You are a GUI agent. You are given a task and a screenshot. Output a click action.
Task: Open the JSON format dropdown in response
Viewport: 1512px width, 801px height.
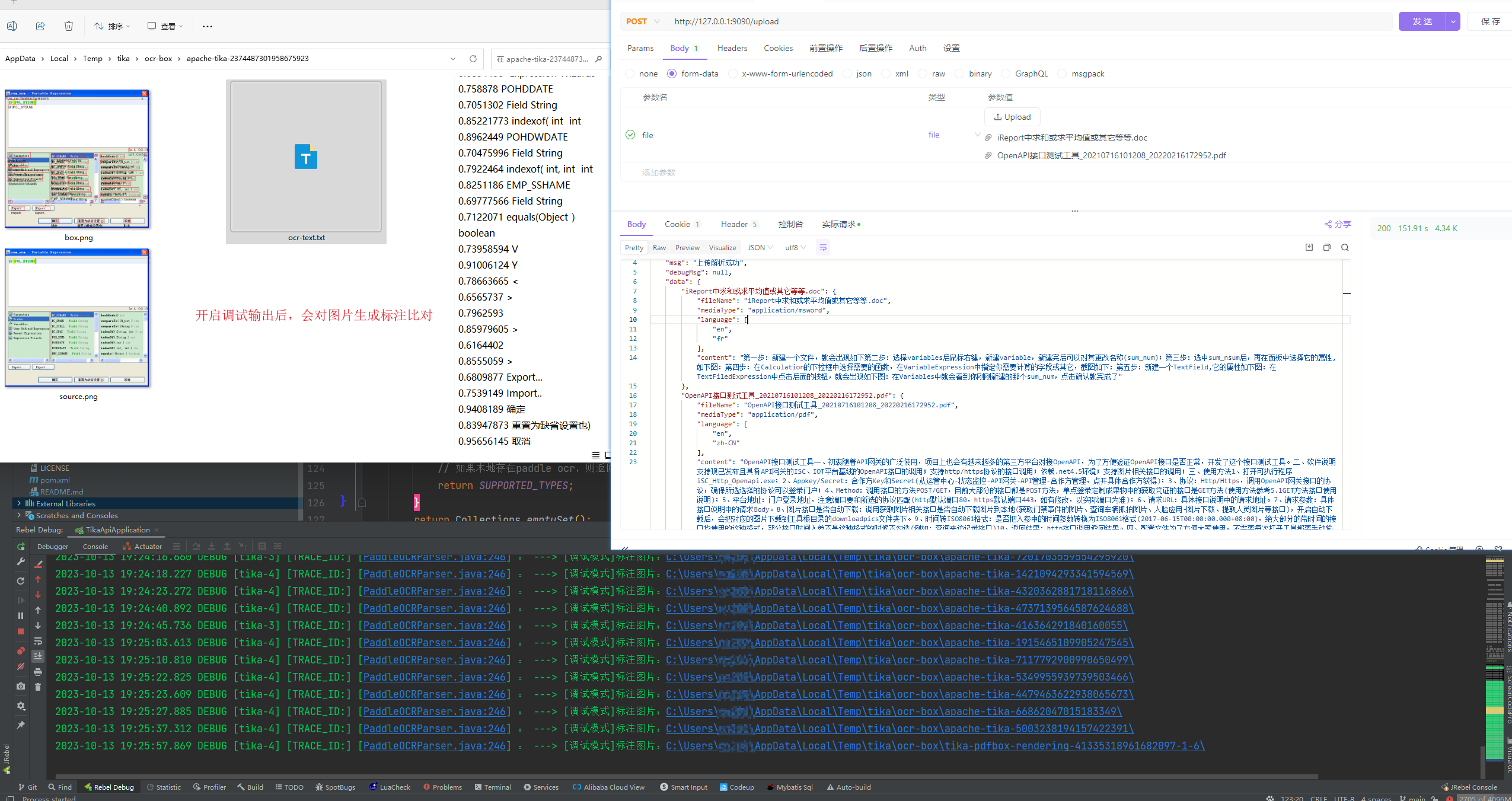pyautogui.click(x=760, y=247)
